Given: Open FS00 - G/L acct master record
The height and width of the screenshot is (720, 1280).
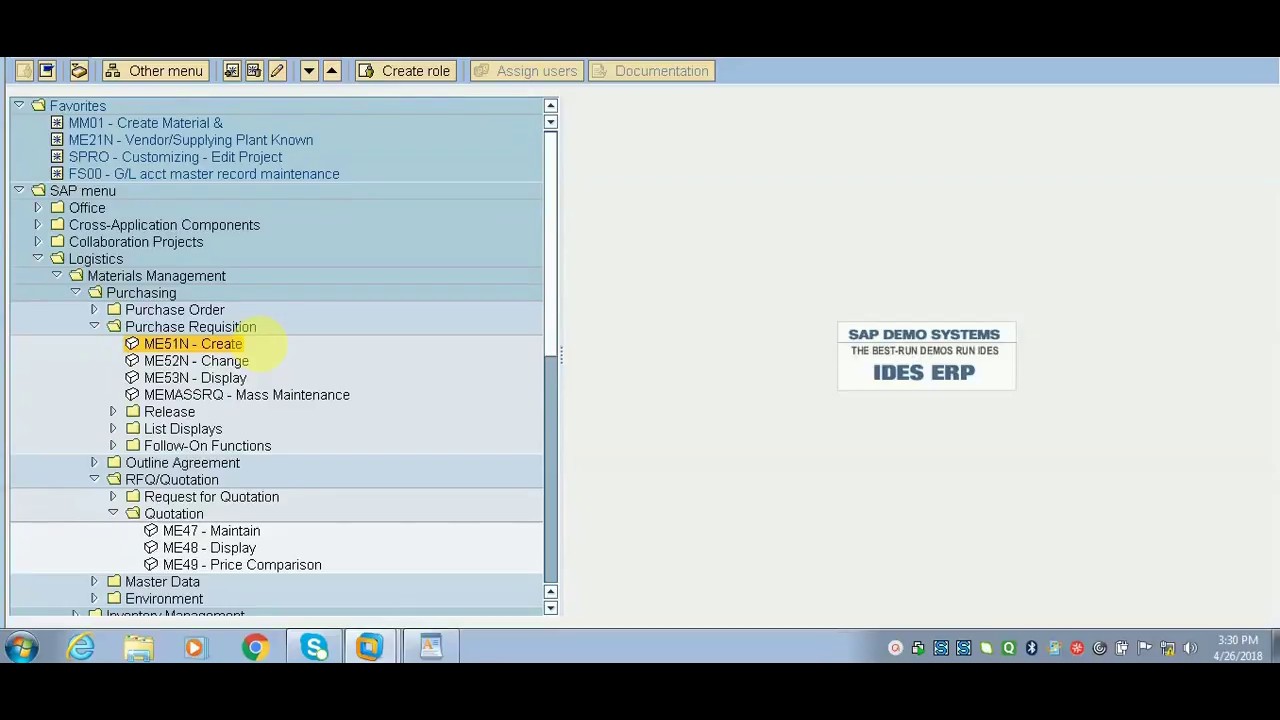Looking at the screenshot, I should click(x=204, y=174).
